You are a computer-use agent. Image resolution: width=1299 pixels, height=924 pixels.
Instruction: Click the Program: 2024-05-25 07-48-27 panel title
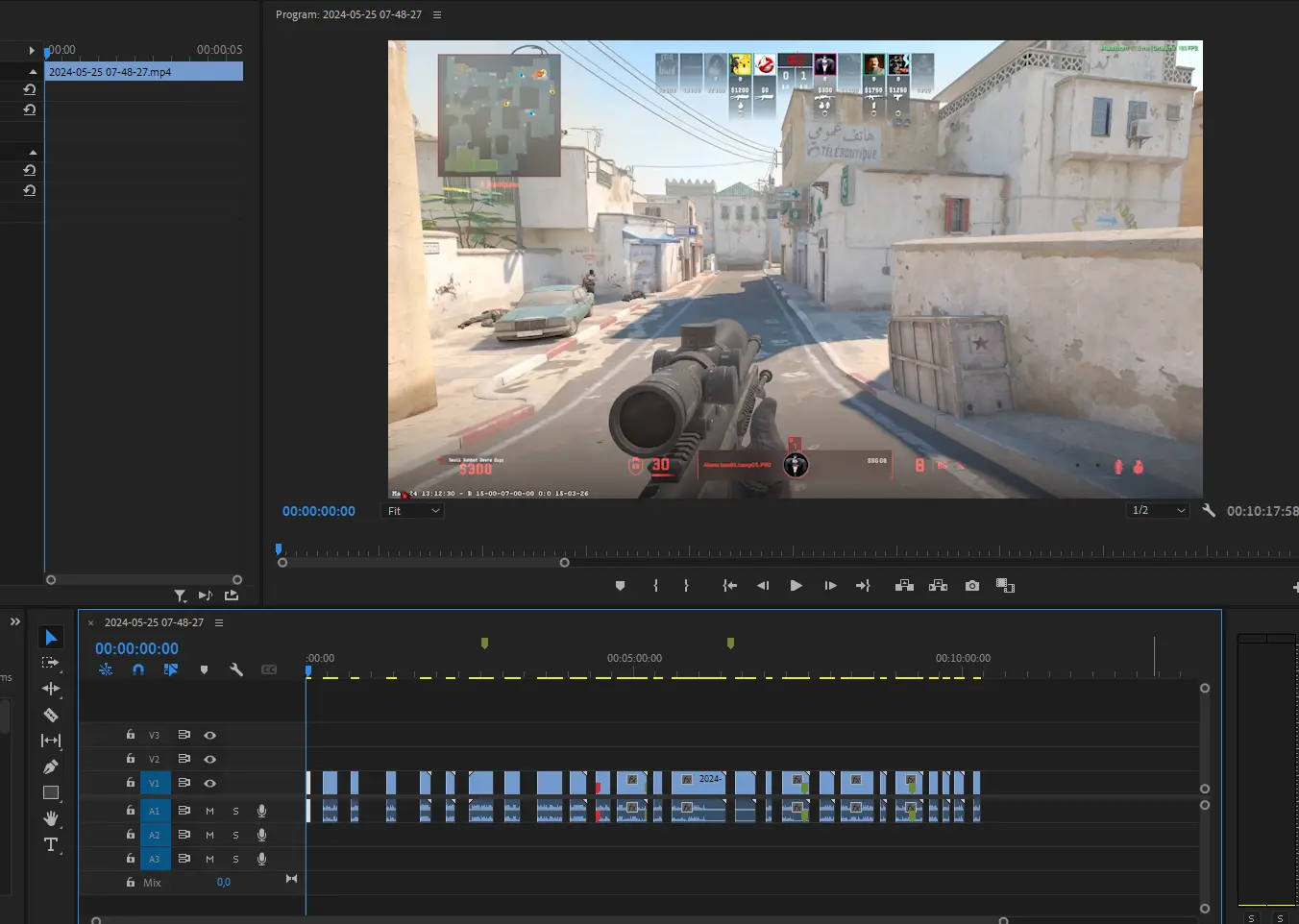[x=349, y=14]
